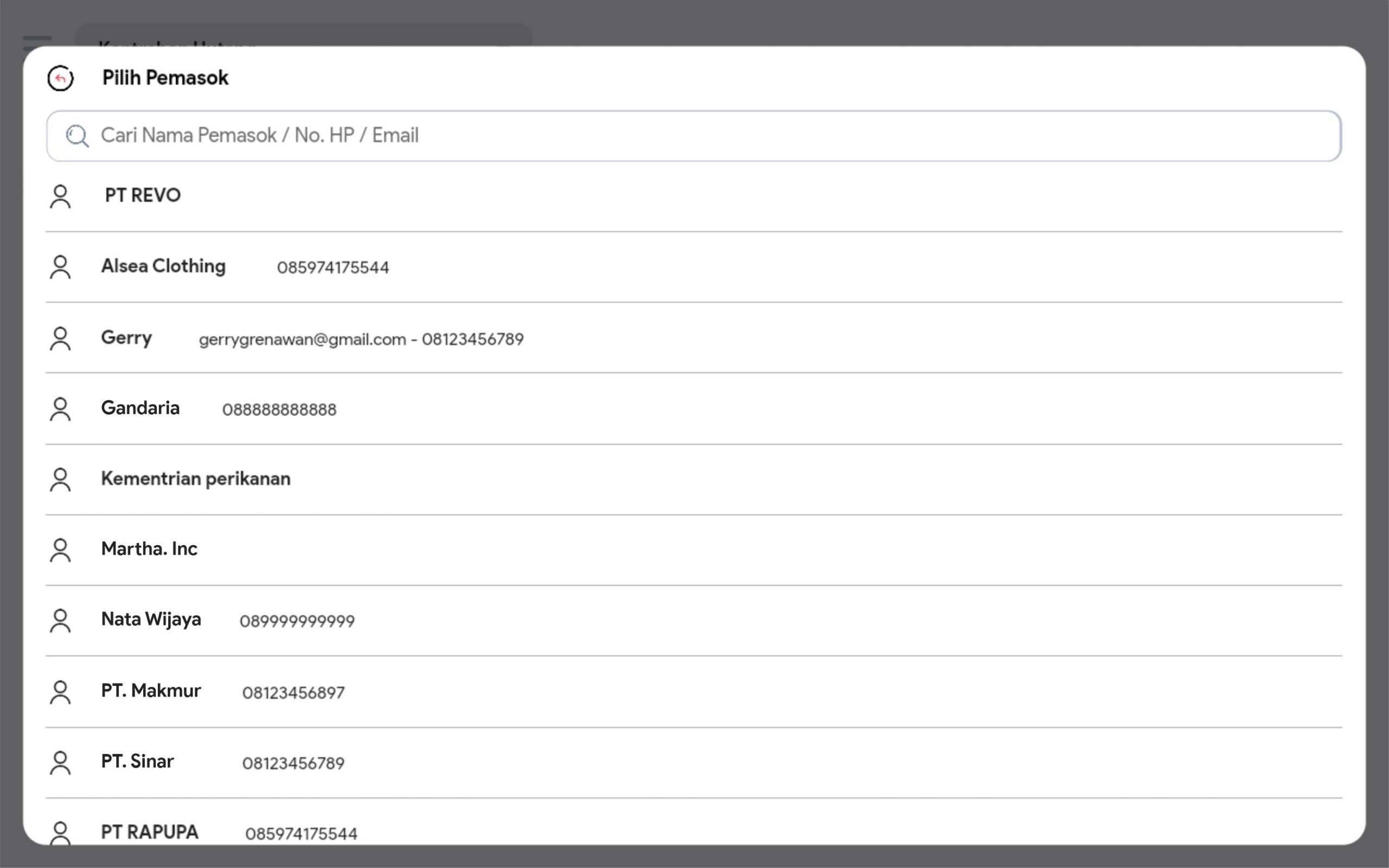Click the red back arrow icon
The height and width of the screenshot is (868, 1389).
click(60, 79)
